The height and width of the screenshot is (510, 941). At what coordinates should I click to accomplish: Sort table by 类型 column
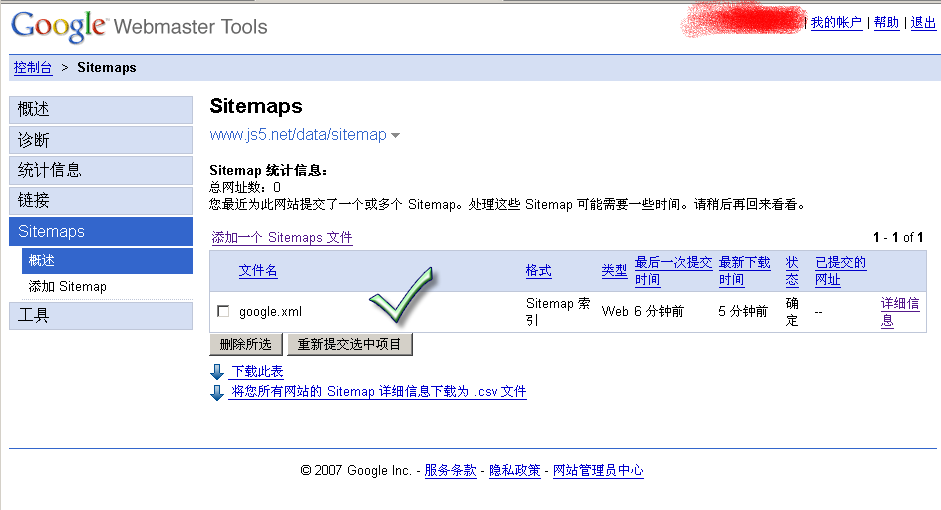[x=615, y=271]
